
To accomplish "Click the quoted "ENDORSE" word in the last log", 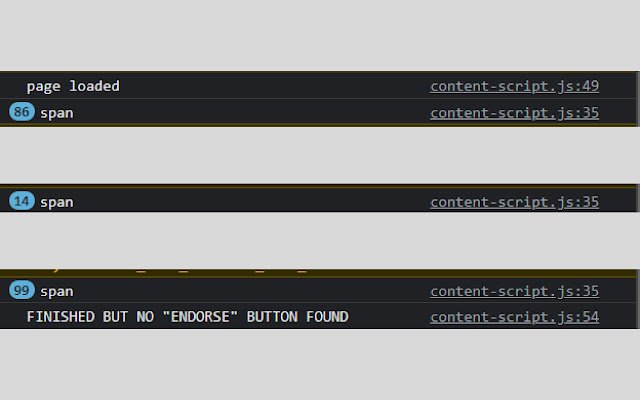I will pos(200,317).
